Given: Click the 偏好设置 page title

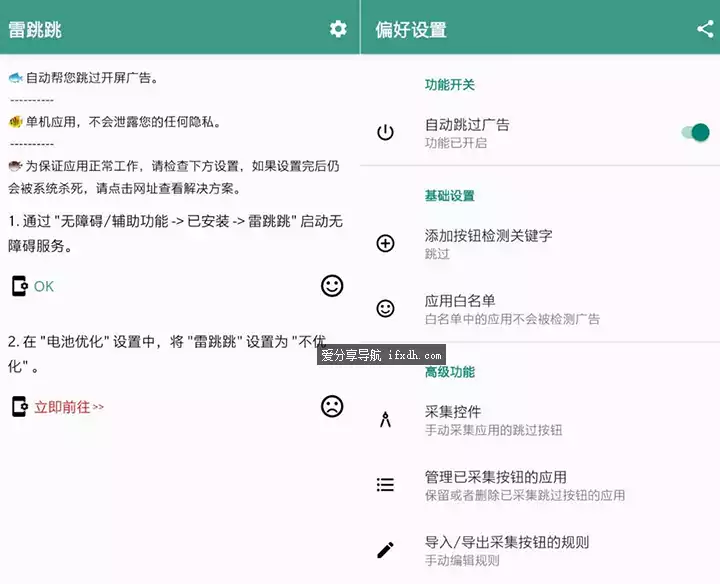Looking at the screenshot, I should (x=411, y=30).
